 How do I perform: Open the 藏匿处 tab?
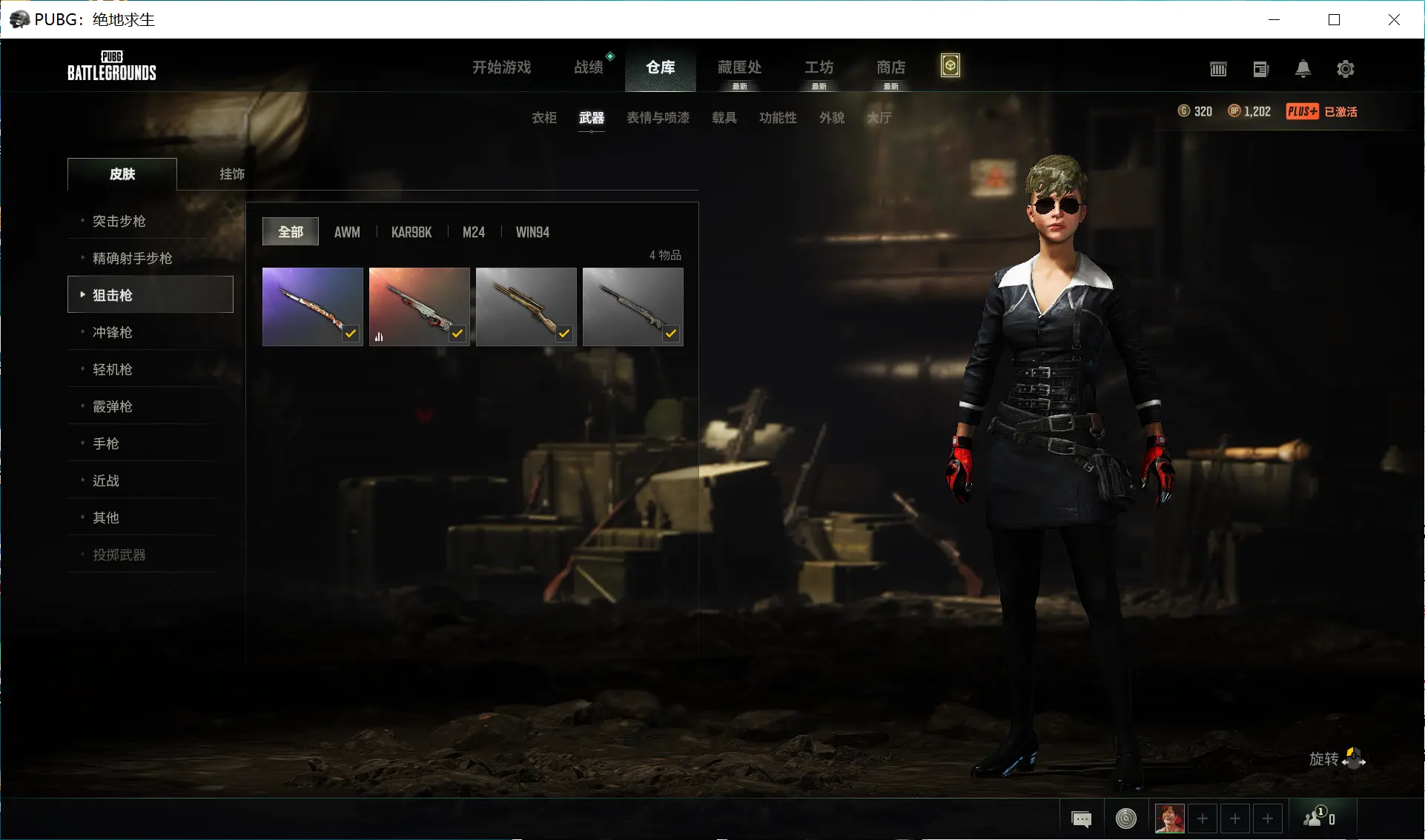coord(740,67)
